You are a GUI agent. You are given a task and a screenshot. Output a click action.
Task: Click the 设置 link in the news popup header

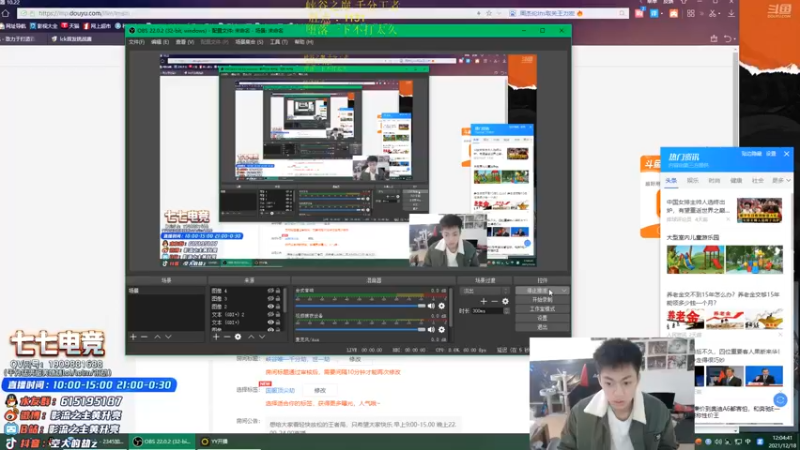pyautogui.click(x=771, y=154)
